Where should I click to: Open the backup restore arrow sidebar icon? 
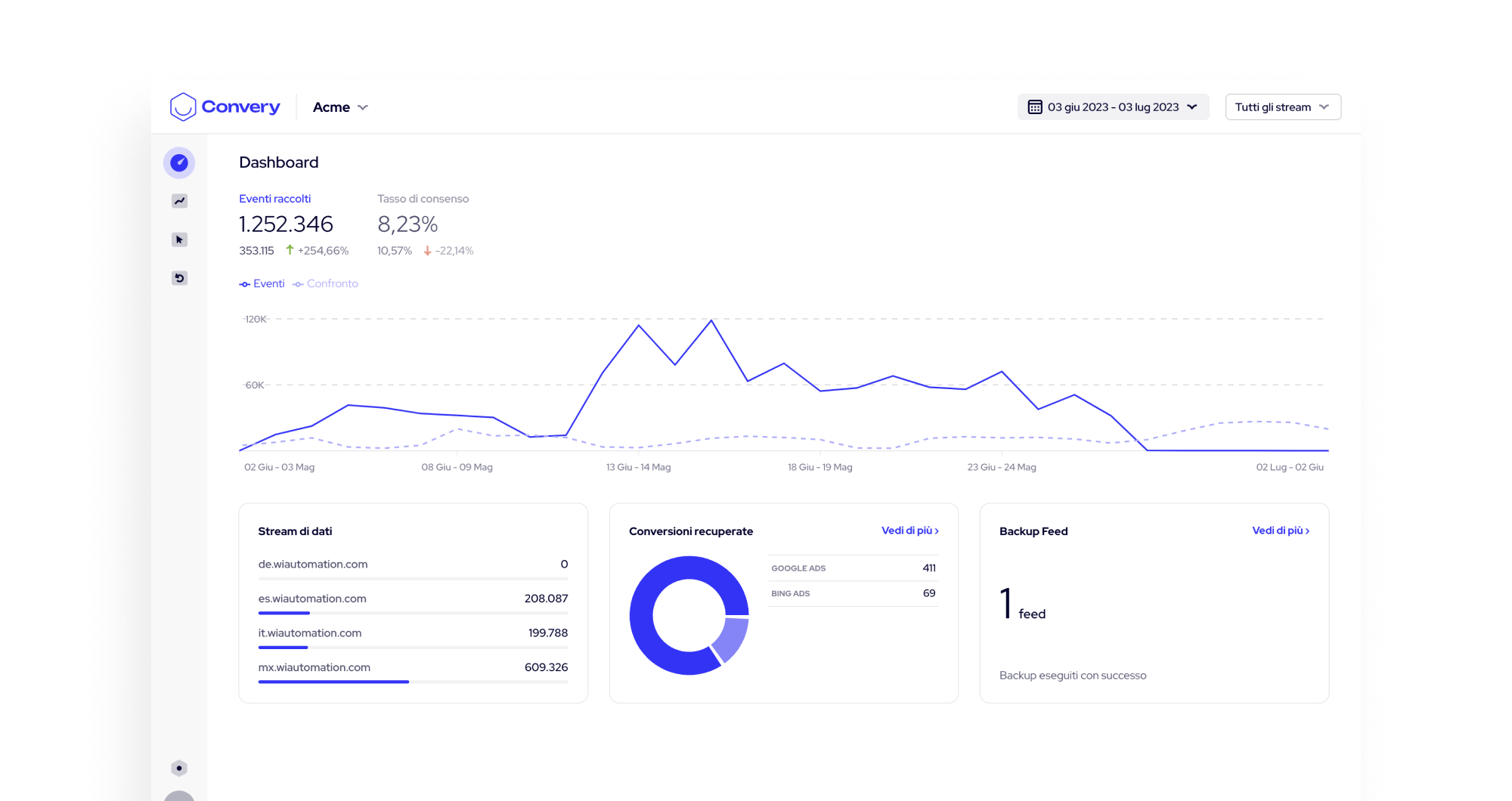179,278
